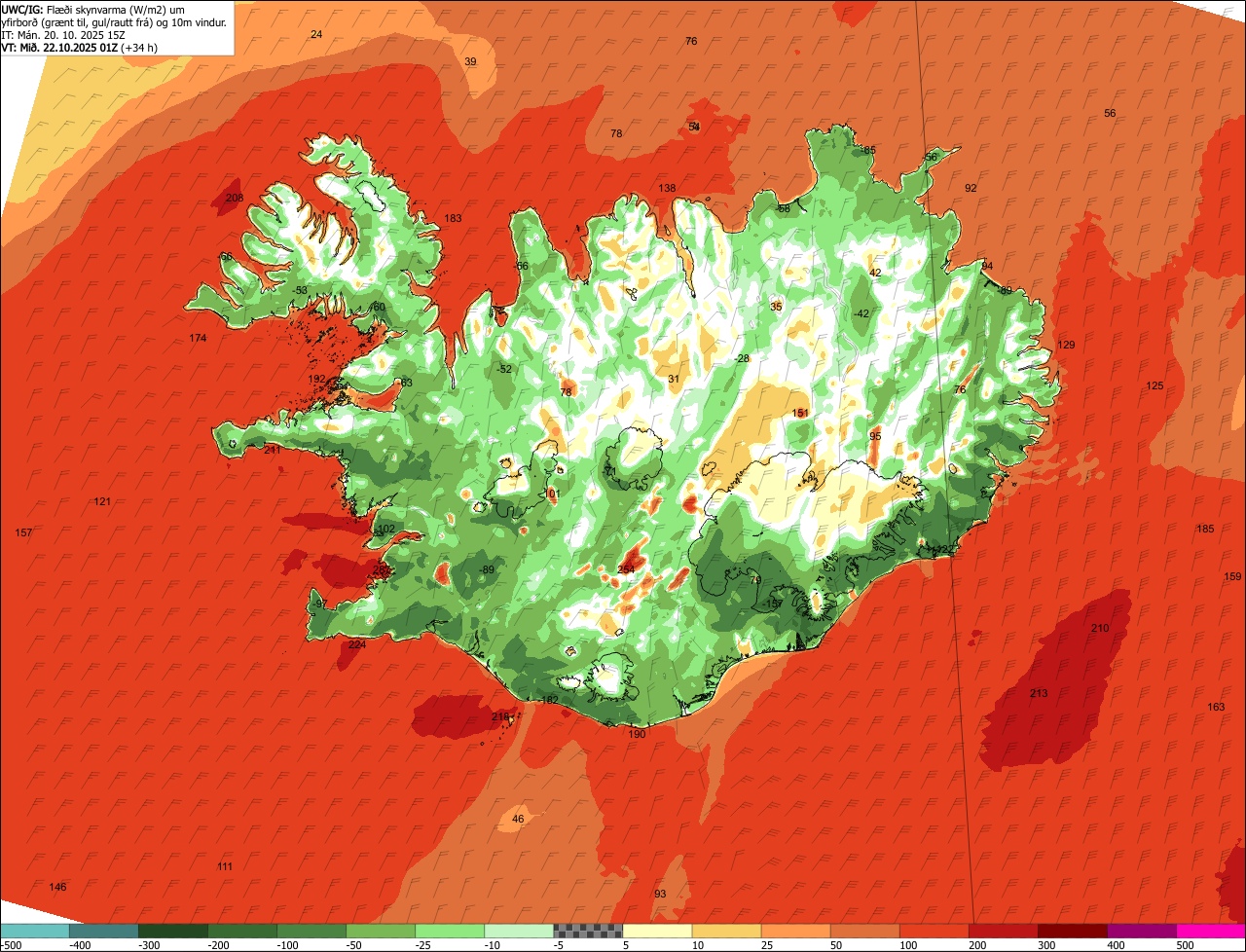Click the map value '125'

[1154, 385]
